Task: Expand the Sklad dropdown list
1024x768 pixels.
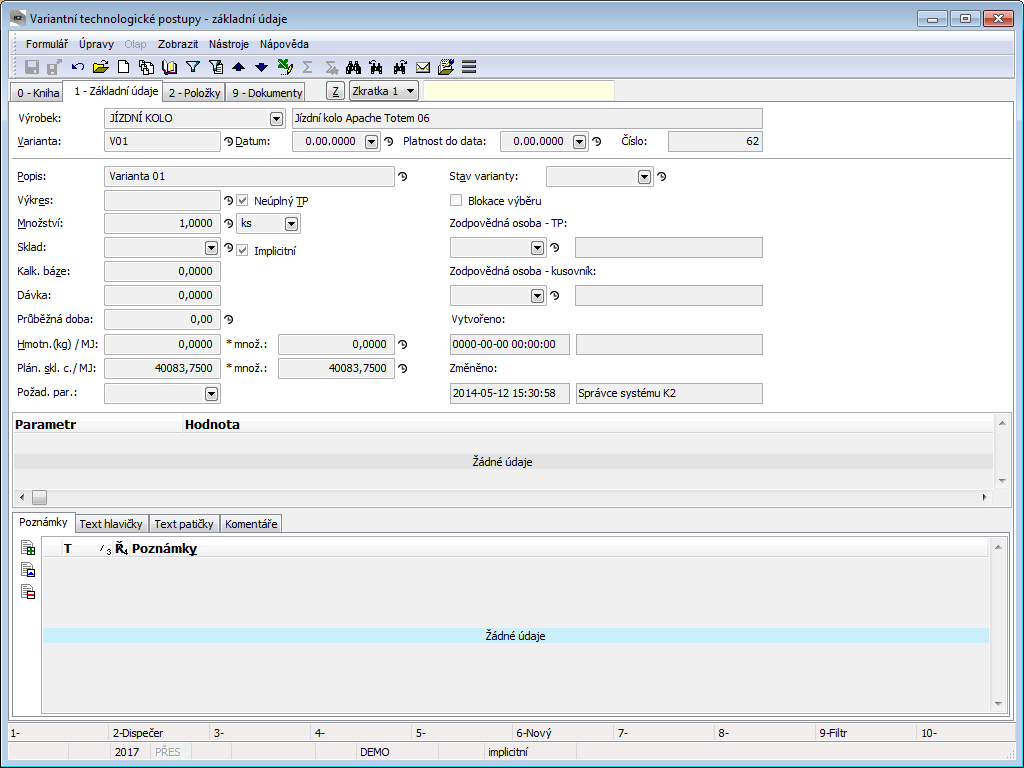Action: pyautogui.click(x=211, y=247)
